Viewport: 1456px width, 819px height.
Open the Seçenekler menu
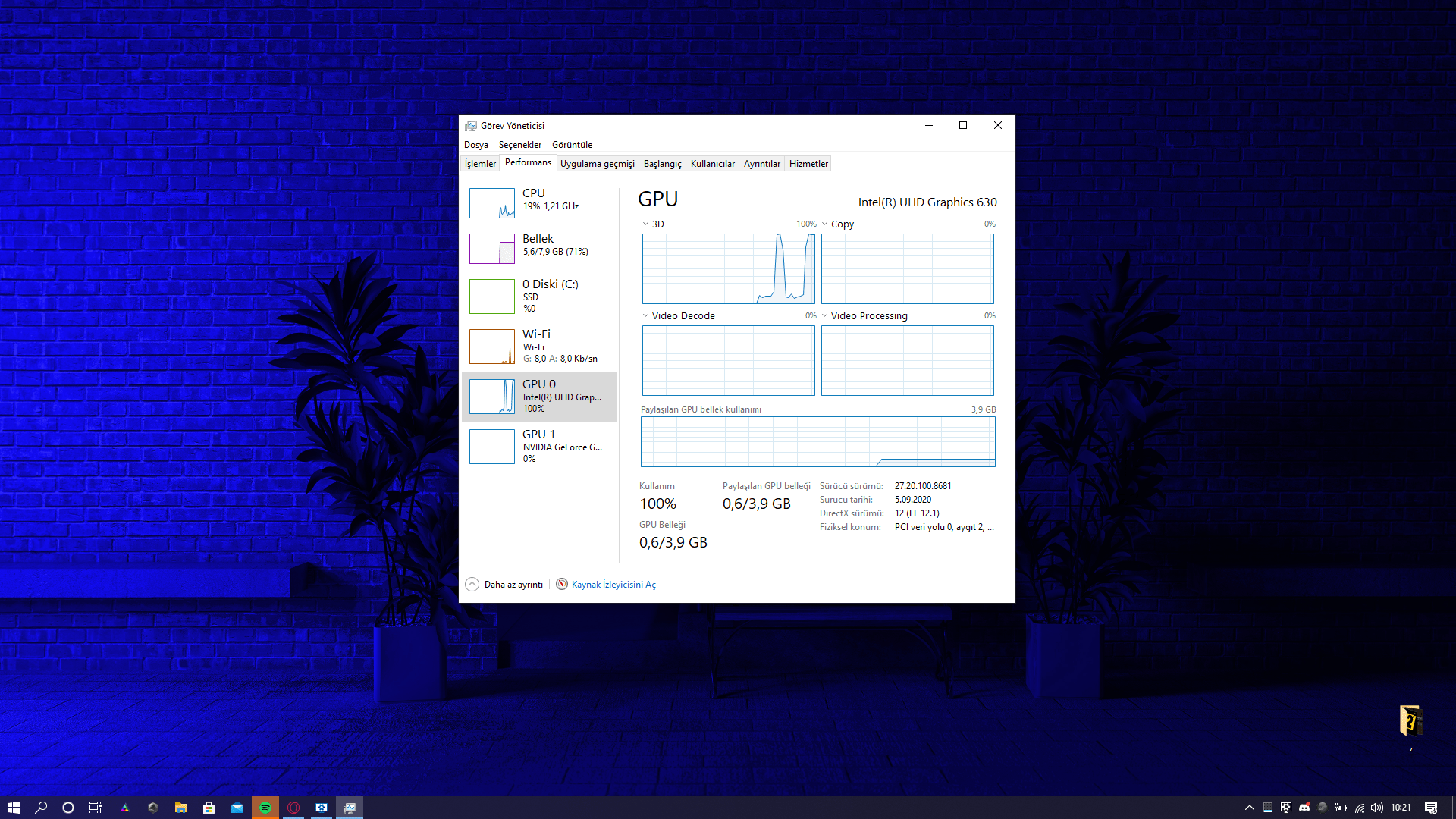pyautogui.click(x=519, y=145)
